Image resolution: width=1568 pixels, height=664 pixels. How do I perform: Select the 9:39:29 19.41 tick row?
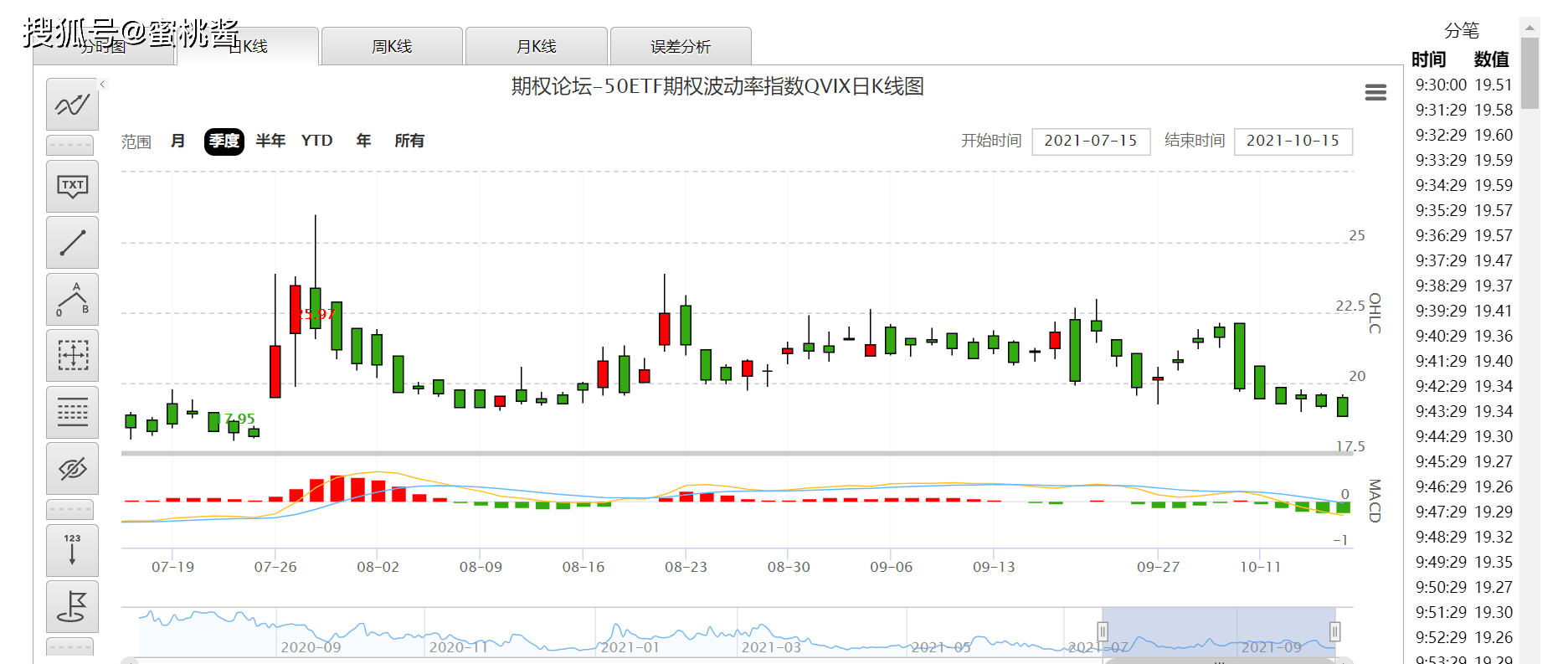coord(1463,311)
